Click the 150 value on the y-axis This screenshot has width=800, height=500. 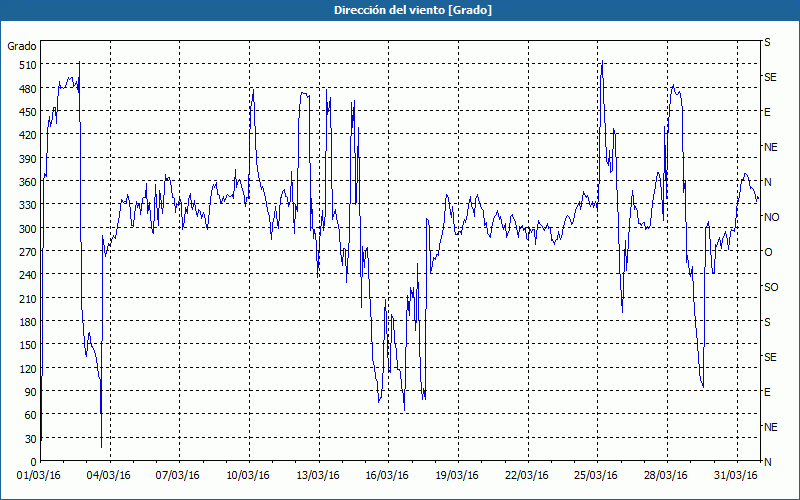[28, 345]
